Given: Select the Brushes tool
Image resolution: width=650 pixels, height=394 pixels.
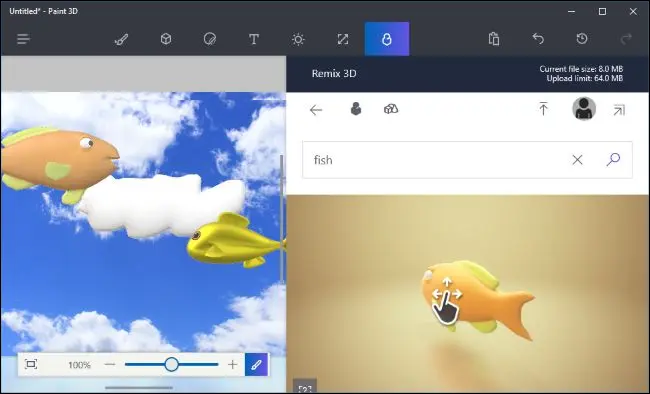Looking at the screenshot, I should click(x=121, y=39).
